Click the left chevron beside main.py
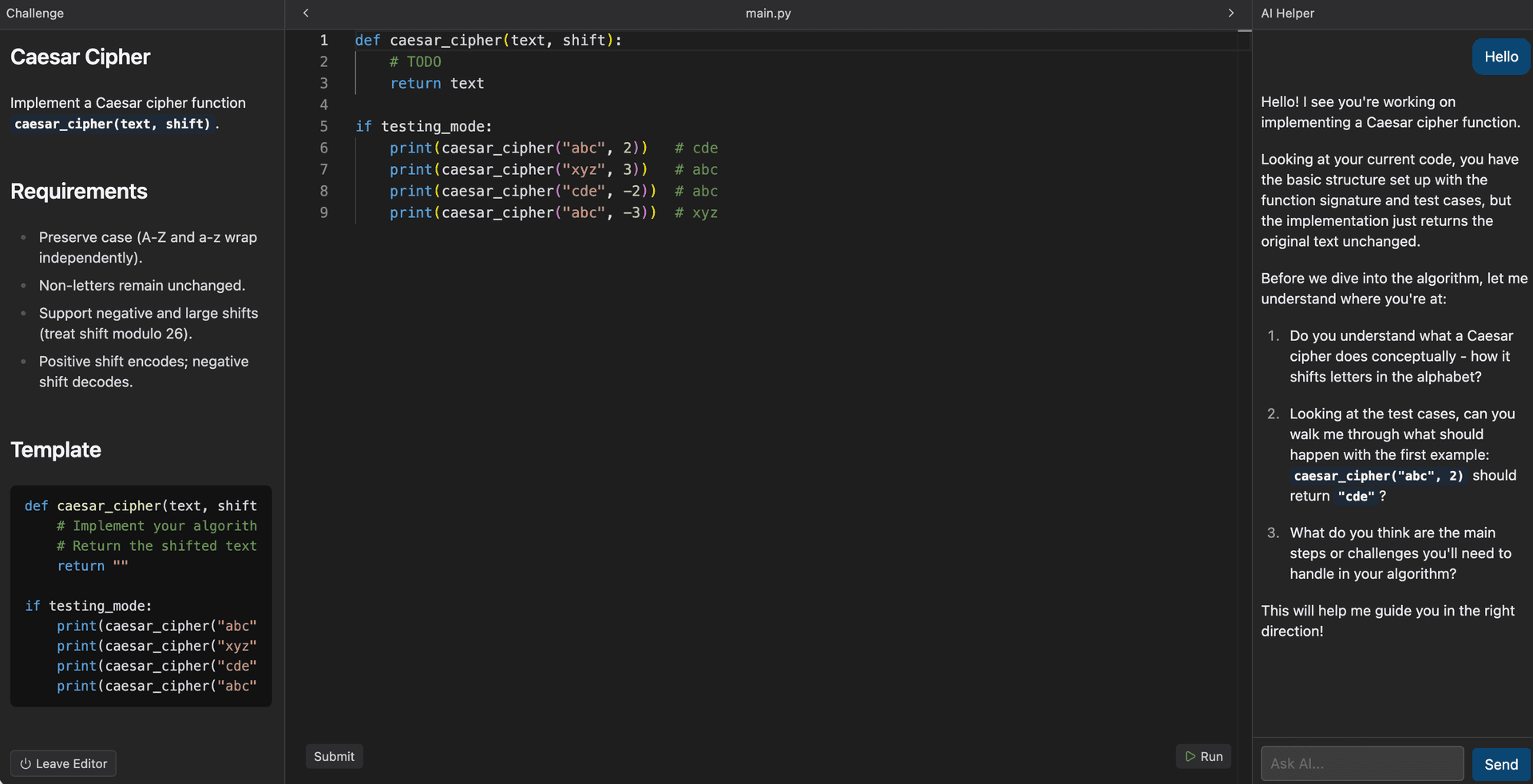Image resolution: width=1533 pixels, height=784 pixels. pyautogui.click(x=306, y=13)
